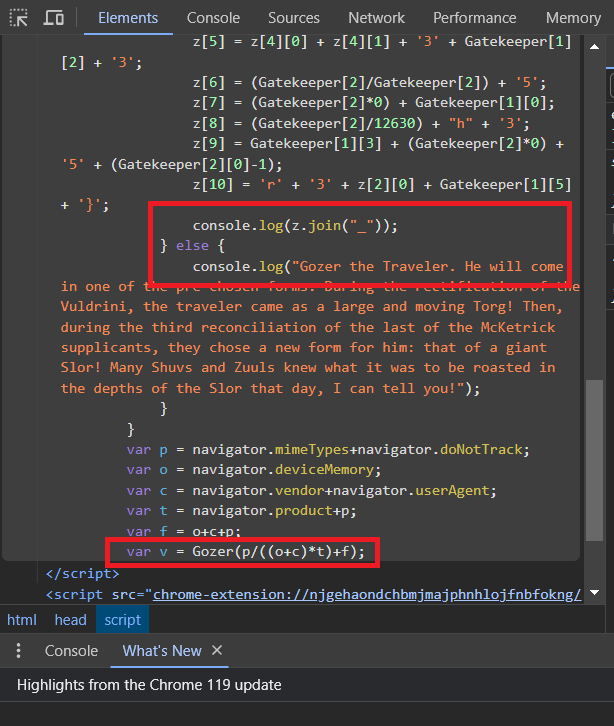
Task: Click the 'z[9] = Gatekeeper[1][3]' line
Action: pyautogui.click(x=378, y=144)
